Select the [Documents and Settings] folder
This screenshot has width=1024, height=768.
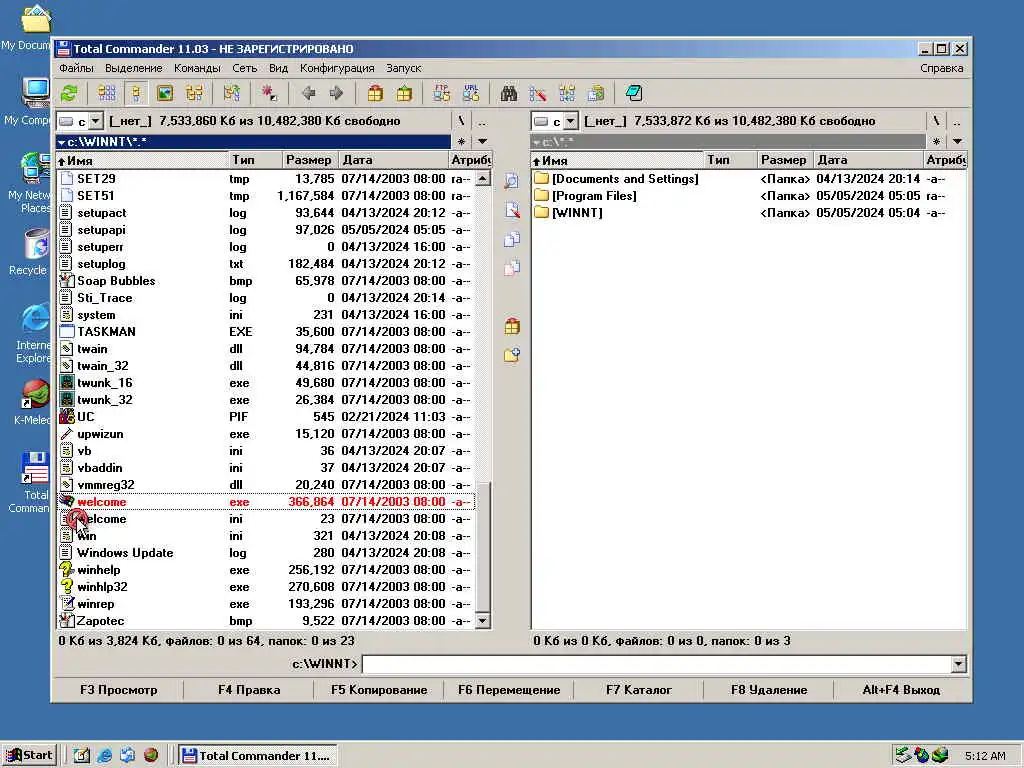point(748,178)
